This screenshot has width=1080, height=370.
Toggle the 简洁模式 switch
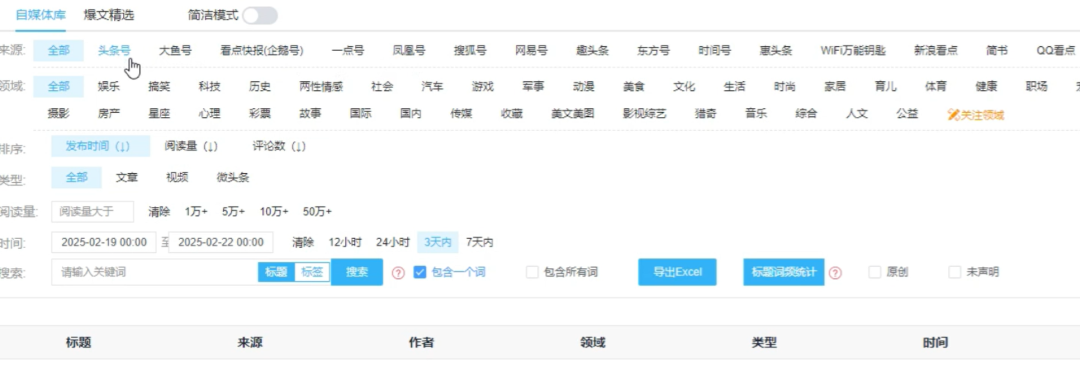260,15
